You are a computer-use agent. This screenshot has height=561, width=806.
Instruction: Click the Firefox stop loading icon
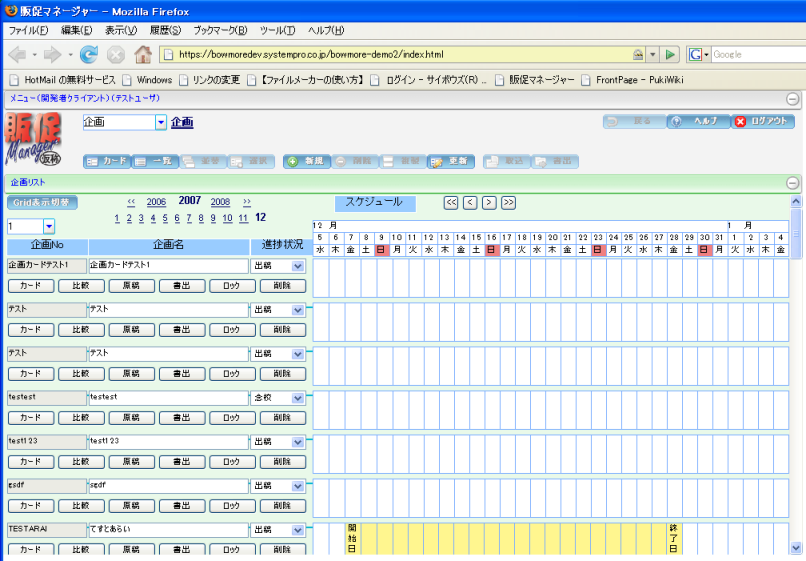coord(116,55)
